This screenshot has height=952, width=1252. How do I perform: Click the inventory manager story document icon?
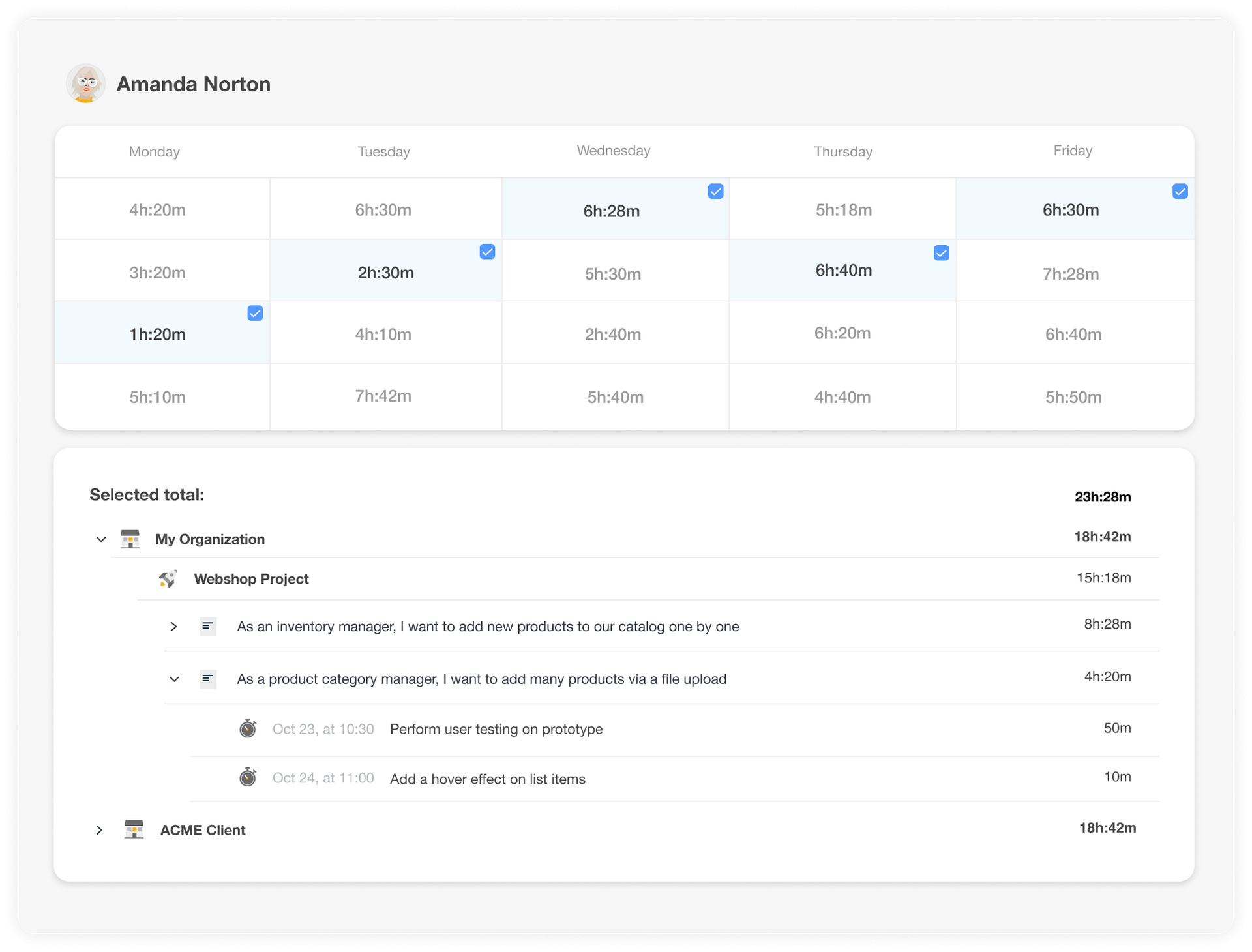click(208, 627)
